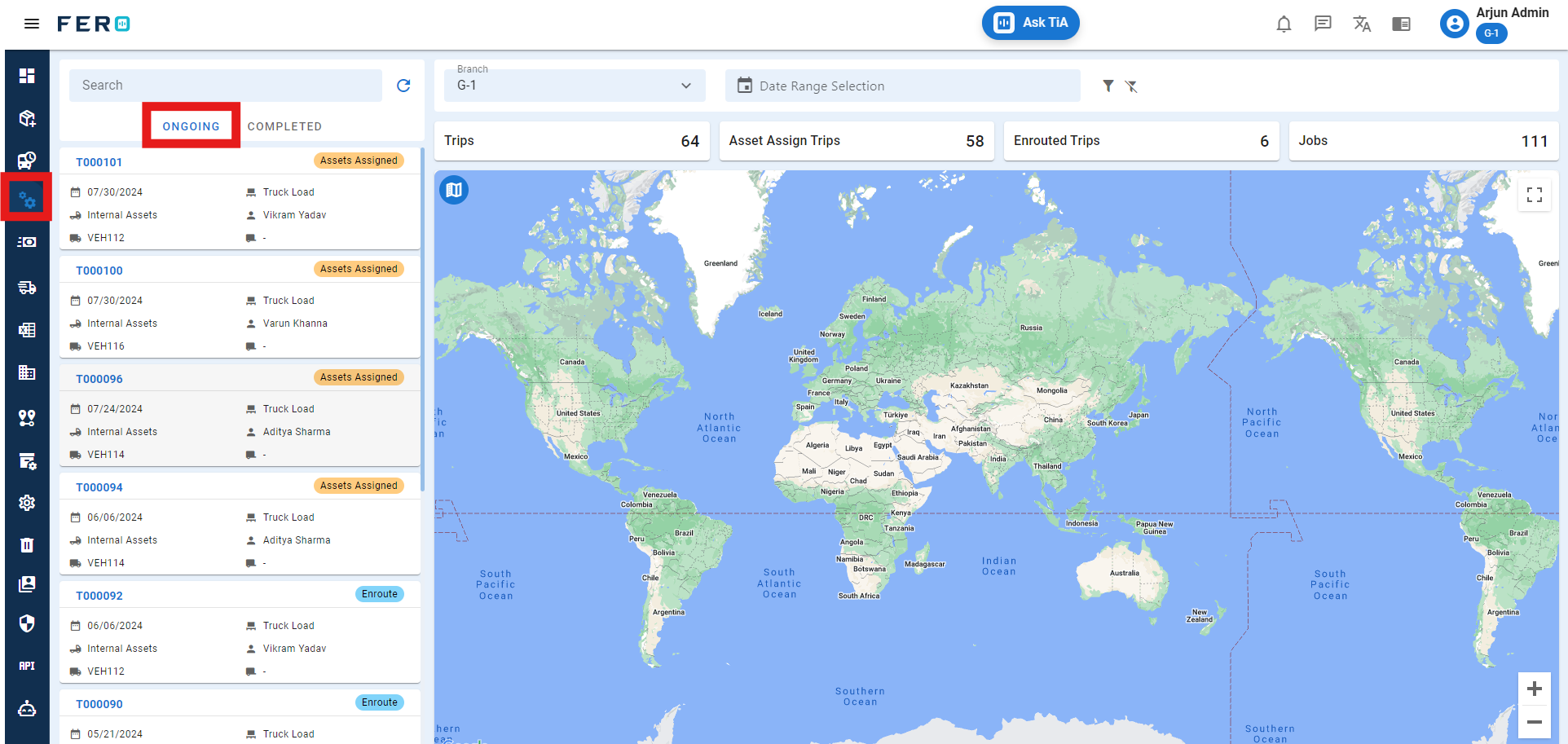
Task: Open the notifications bell
Action: click(x=1284, y=24)
